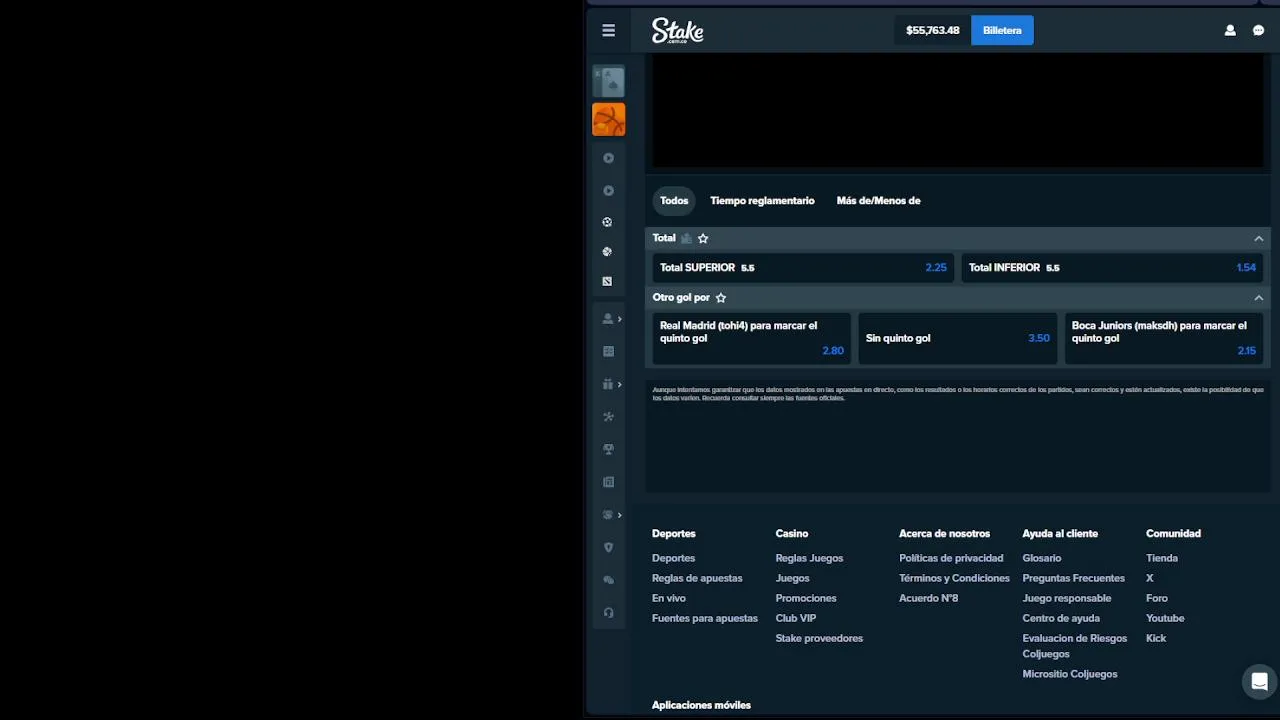The height and width of the screenshot is (720, 1280).
Task: Select the casino cards tile in sidebar
Action: (609, 81)
